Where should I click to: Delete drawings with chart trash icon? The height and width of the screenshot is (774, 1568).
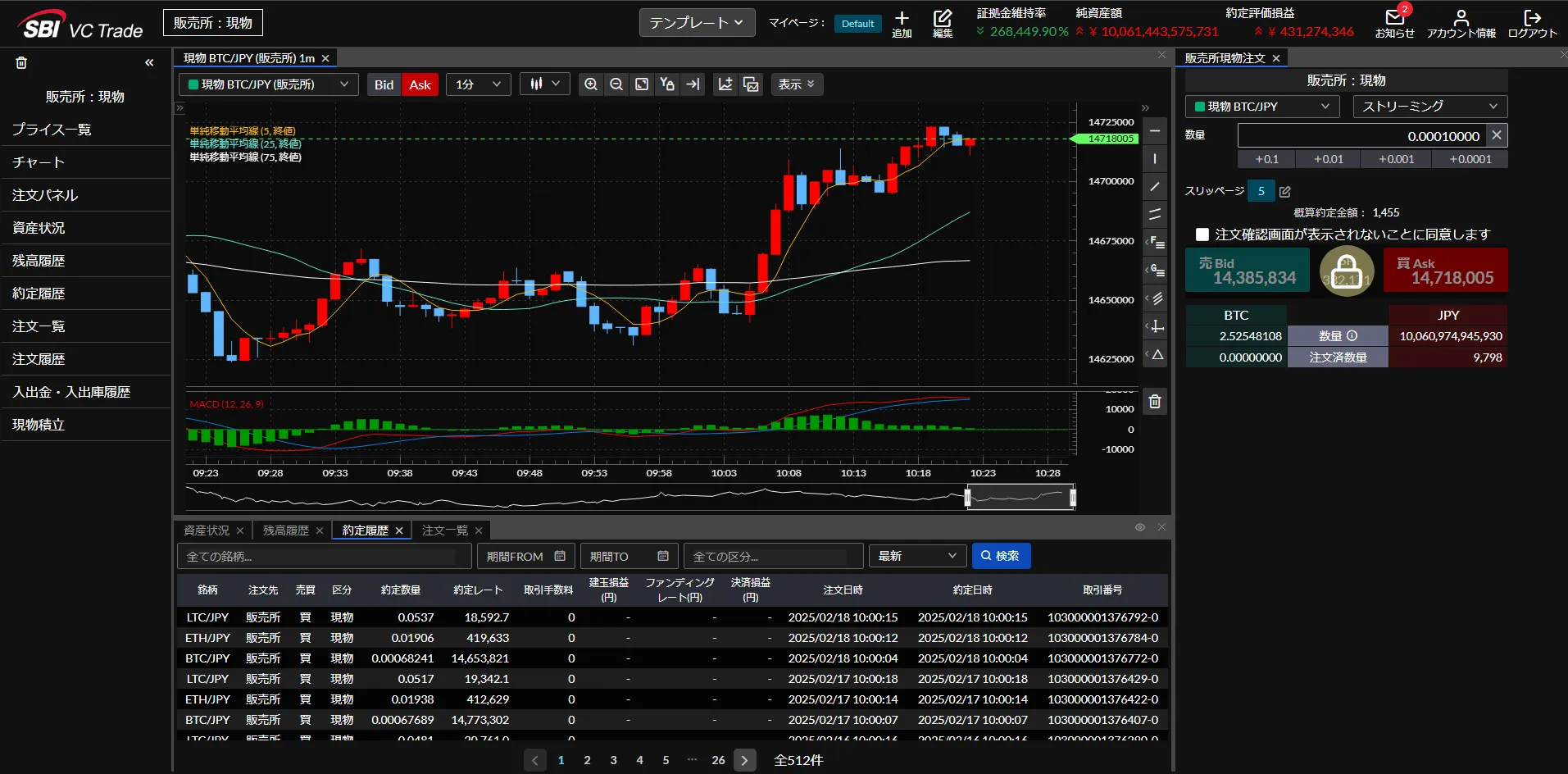click(1155, 401)
